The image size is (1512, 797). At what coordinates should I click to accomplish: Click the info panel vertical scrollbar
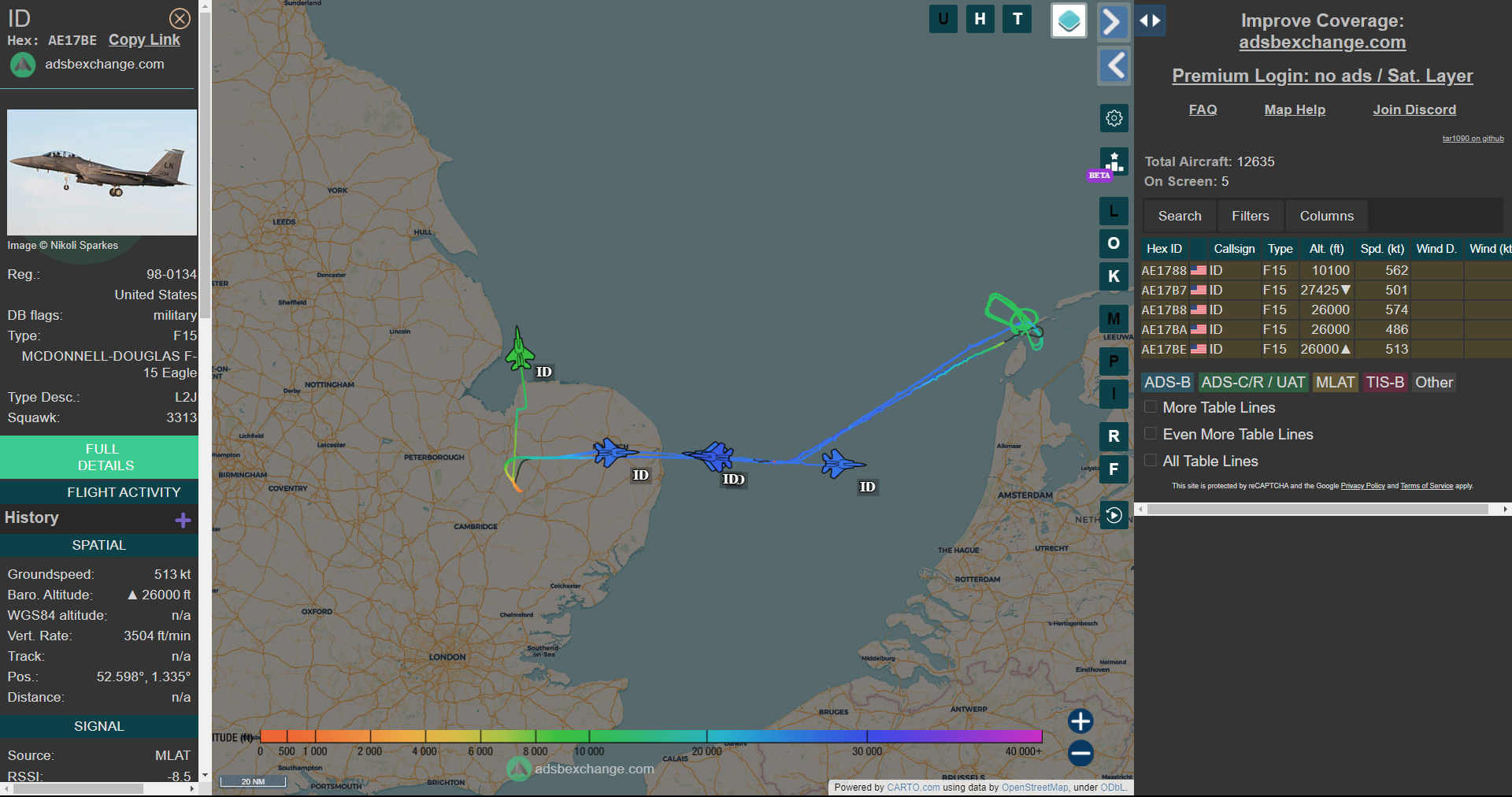pyautogui.click(x=205, y=164)
